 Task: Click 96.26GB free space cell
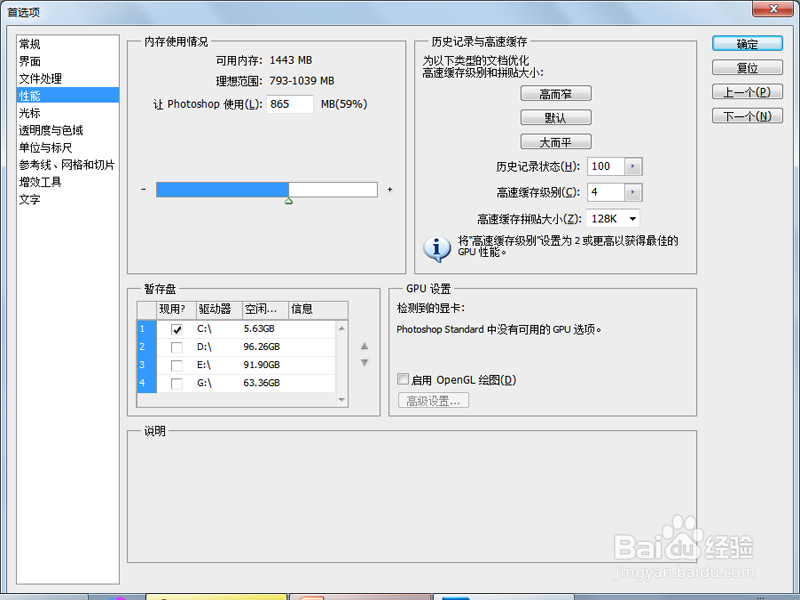[x=262, y=347]
